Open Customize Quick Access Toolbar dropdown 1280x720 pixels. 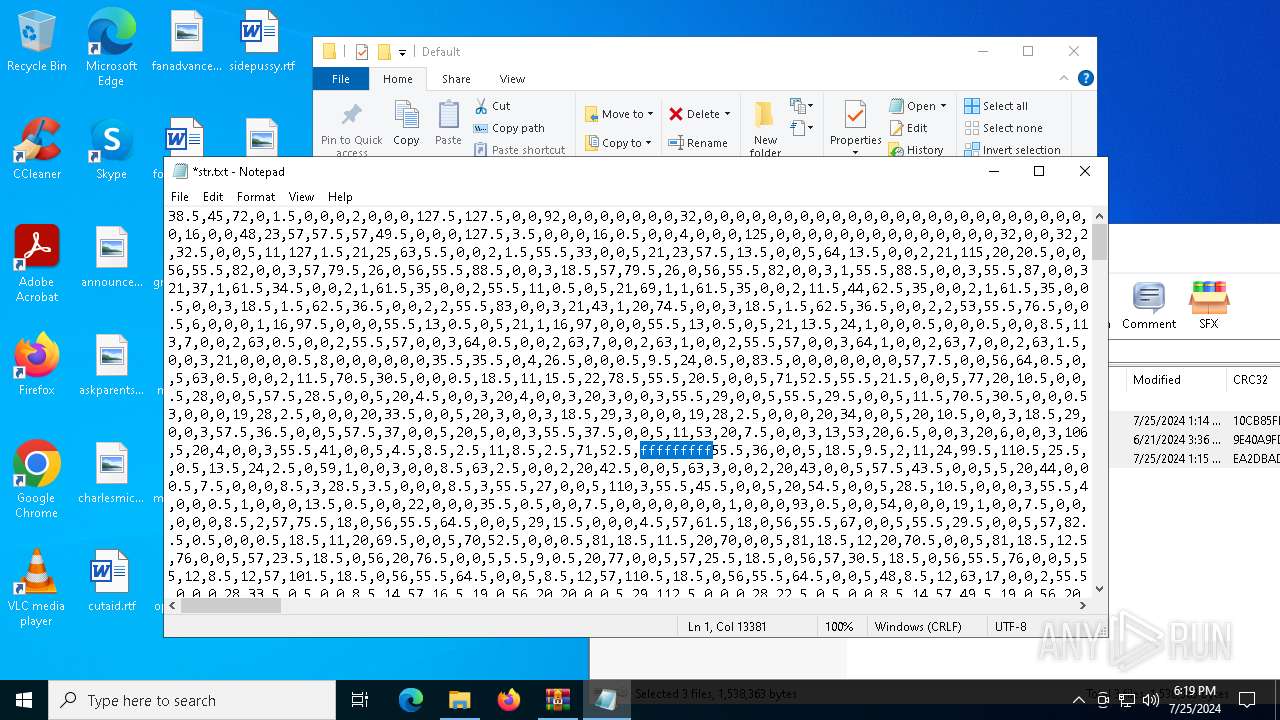click(402, 52)
